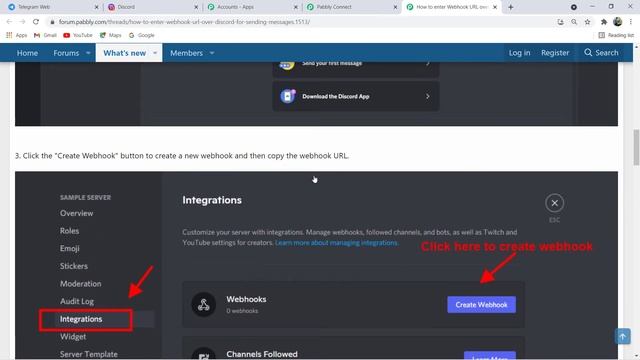The height and width of the screenshot is (360, 640).
Task: Click the ESC close circle icon
Action: coord(554,203)
